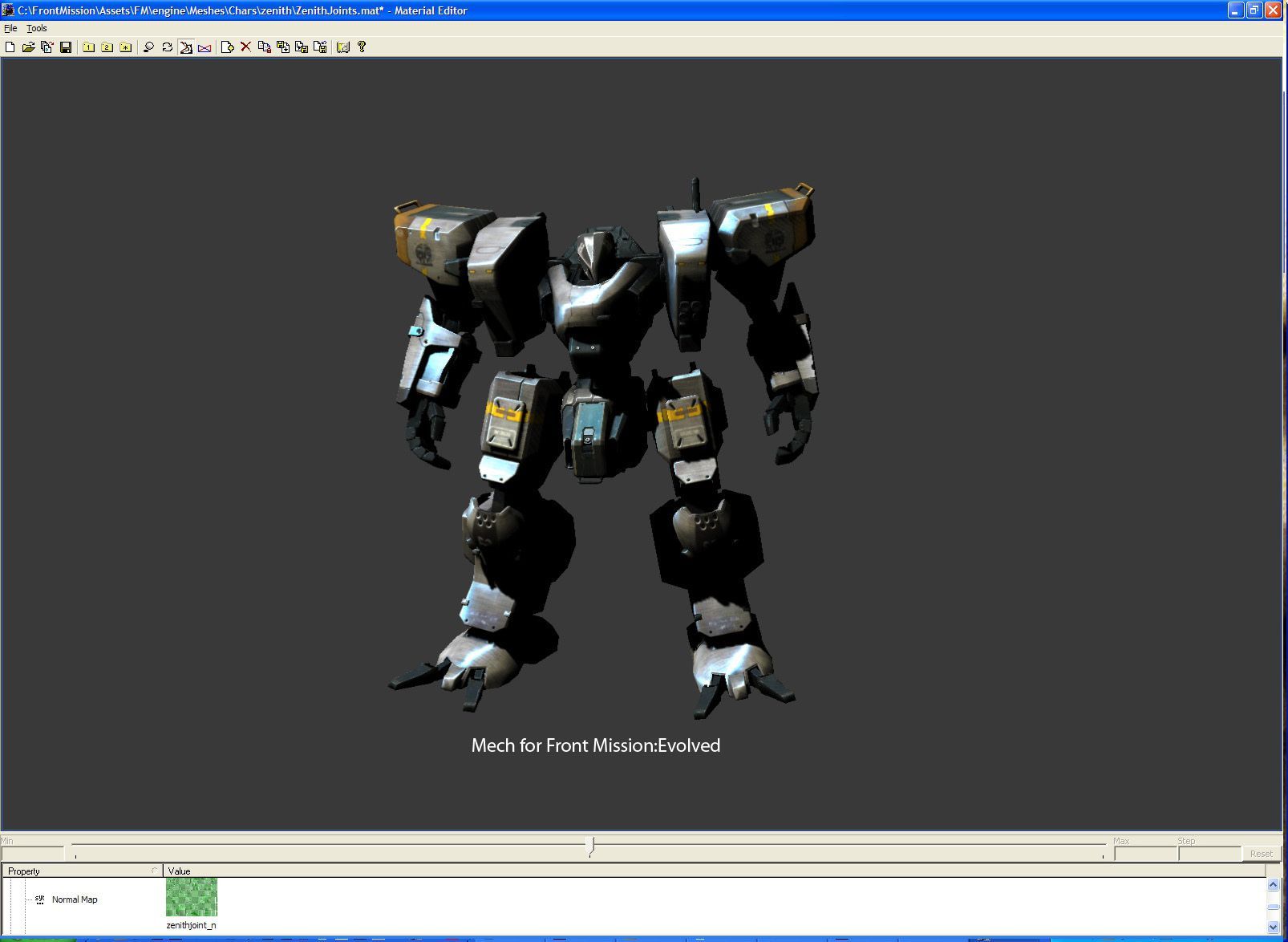The width and height of the screenshot is (1288, 942).
Task: Click the add new page plus icon
Action: (x=227, y=47)
